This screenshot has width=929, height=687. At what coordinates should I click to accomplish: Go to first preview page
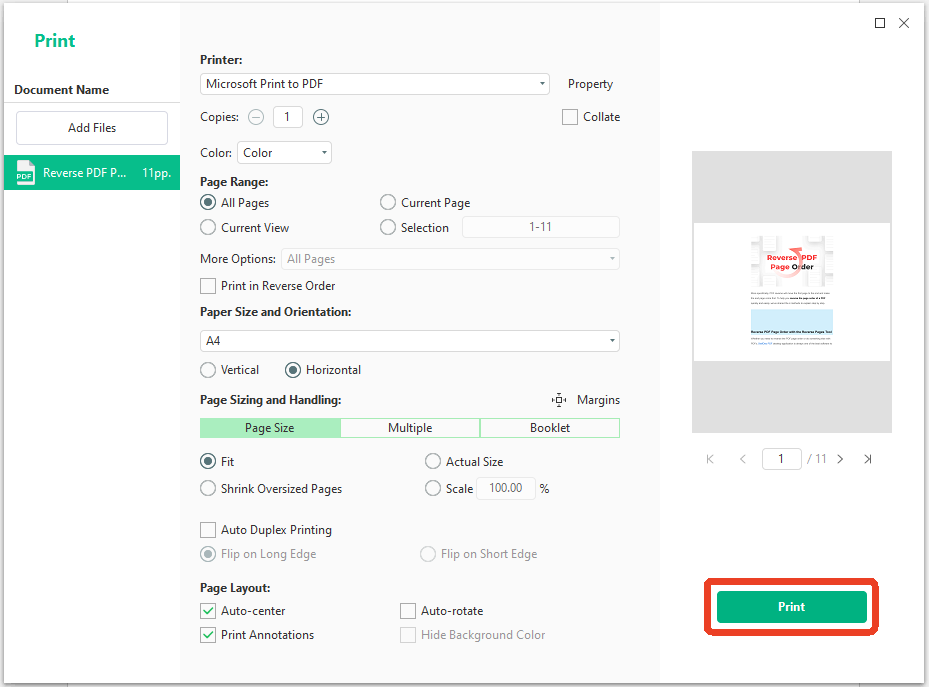pyautogui.click(x=710, y=459)
